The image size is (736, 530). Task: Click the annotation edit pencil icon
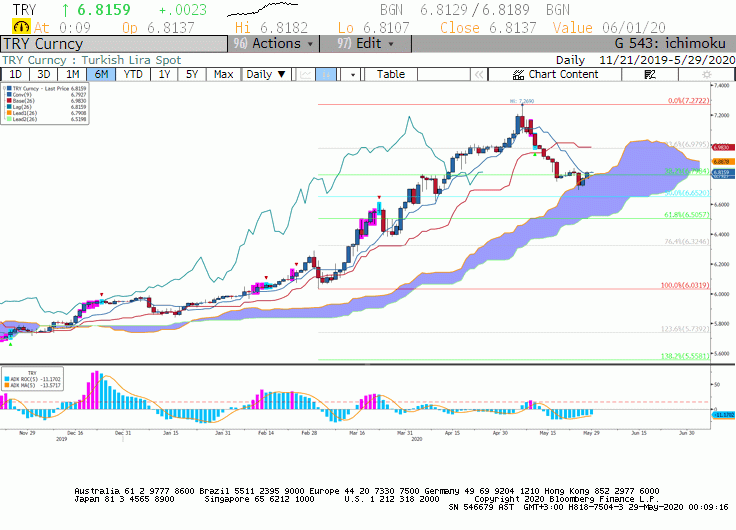650,74
